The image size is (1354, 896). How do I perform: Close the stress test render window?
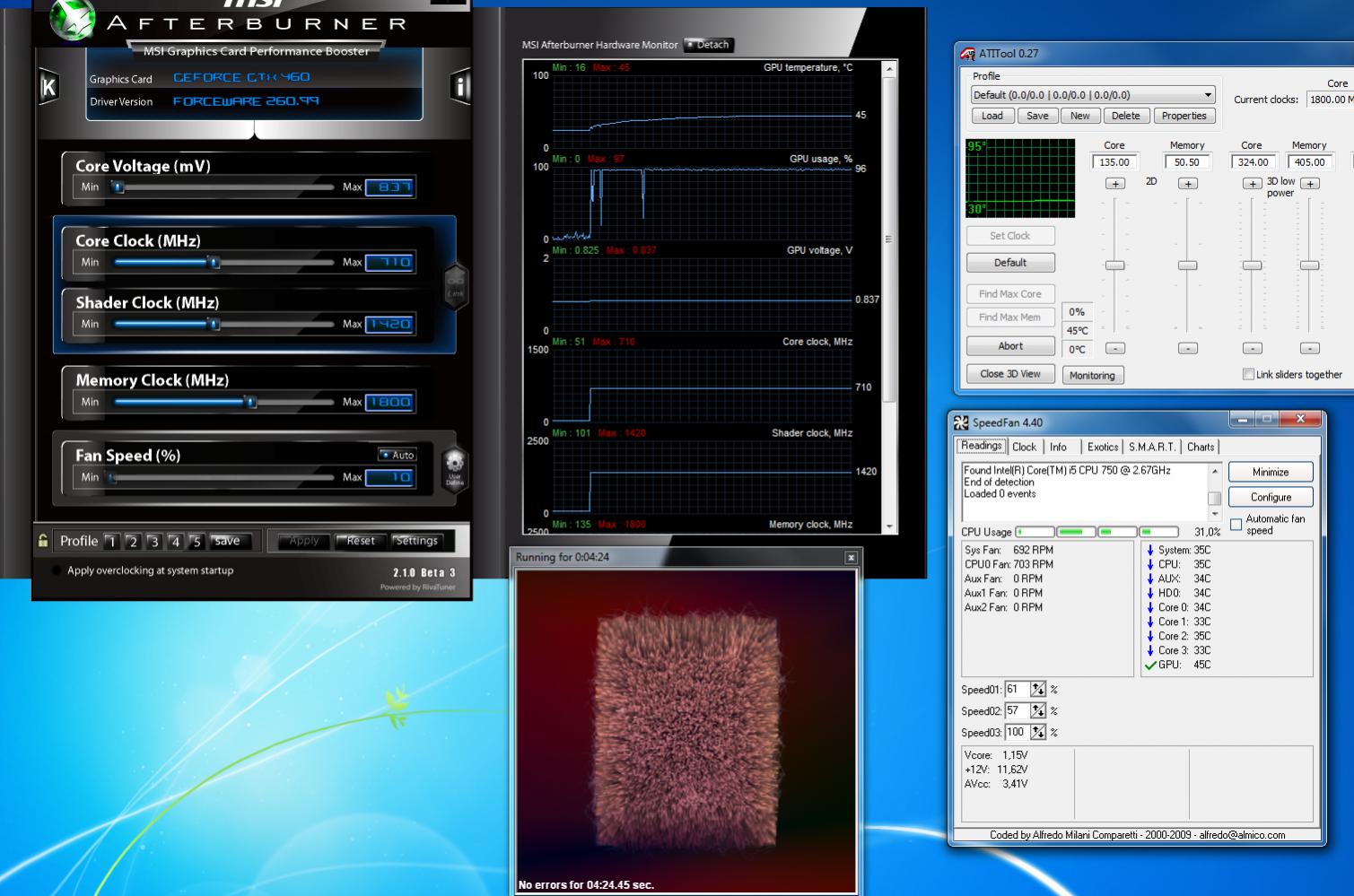click(x=851, y=558)
